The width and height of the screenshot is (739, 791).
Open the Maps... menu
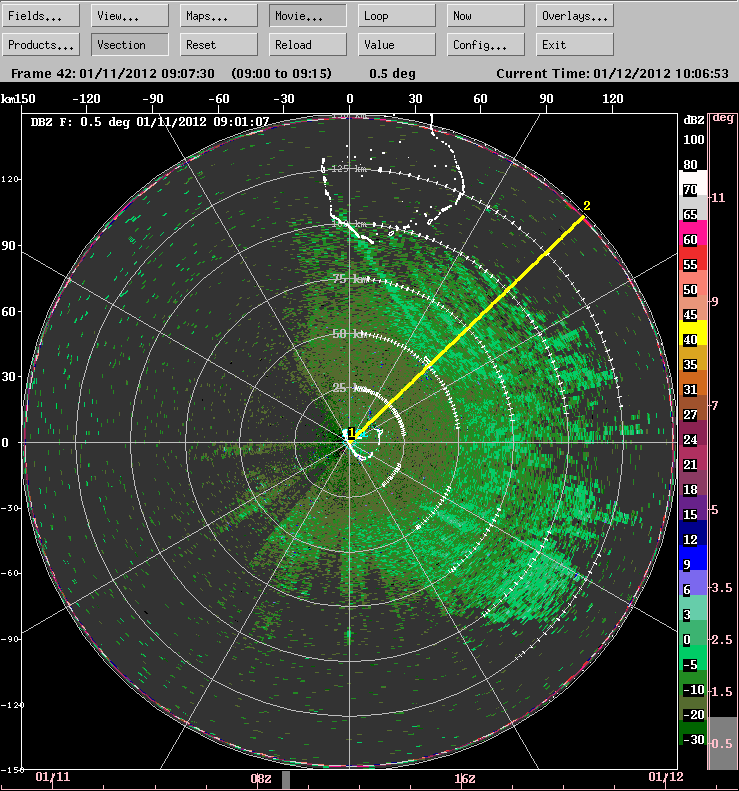(219, 16)
